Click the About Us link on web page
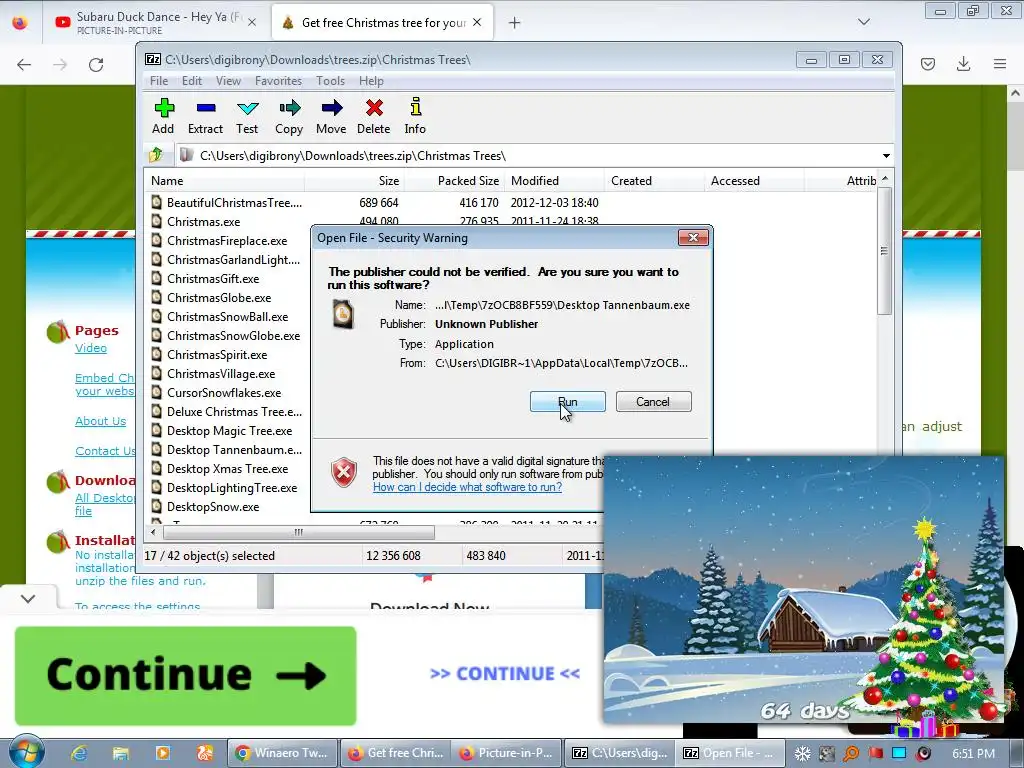This screenshot has height=768, width=1024. click(x=101, y=421)
